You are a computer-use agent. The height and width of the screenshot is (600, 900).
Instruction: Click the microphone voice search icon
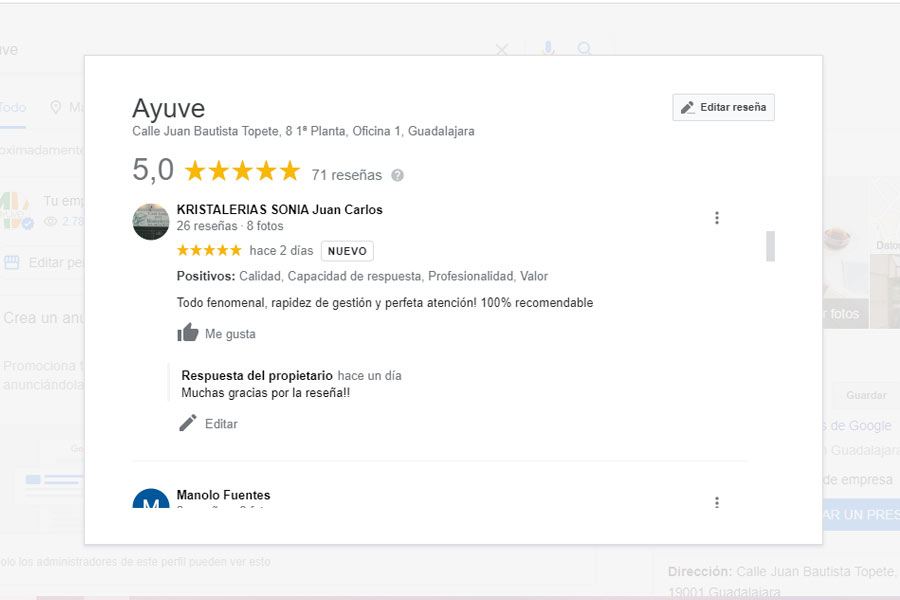pos(548,49)
